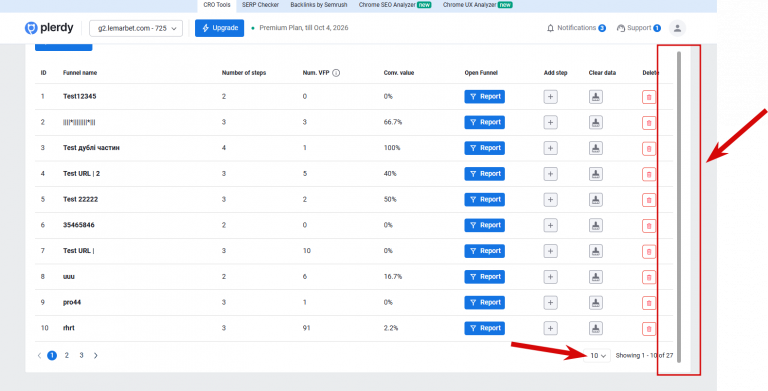Switch to the CRO Tools tab
The height and width of the screenshot is (391, 768).
[x=217, y=5]
